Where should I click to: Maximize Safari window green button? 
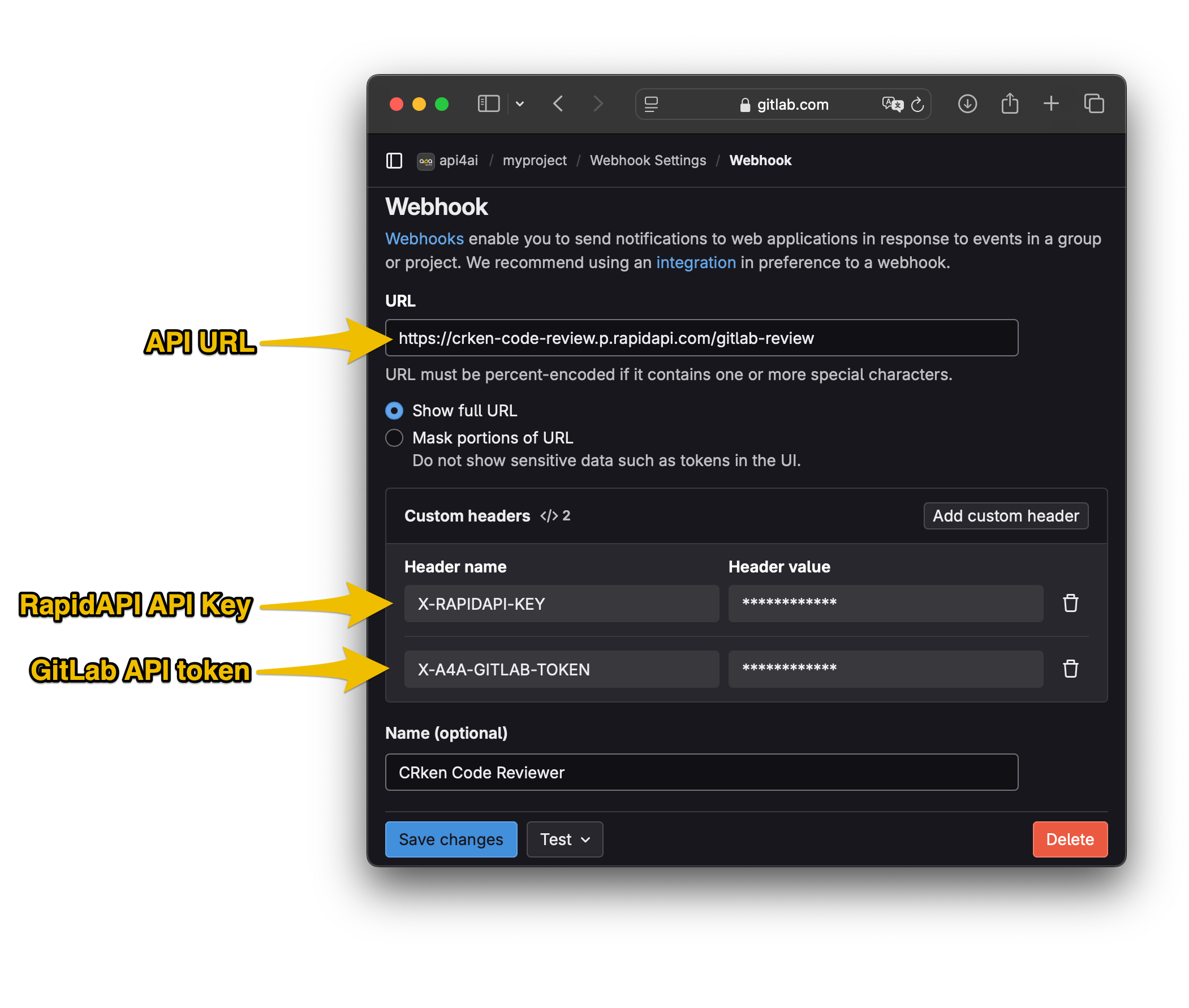click(442, 104)
